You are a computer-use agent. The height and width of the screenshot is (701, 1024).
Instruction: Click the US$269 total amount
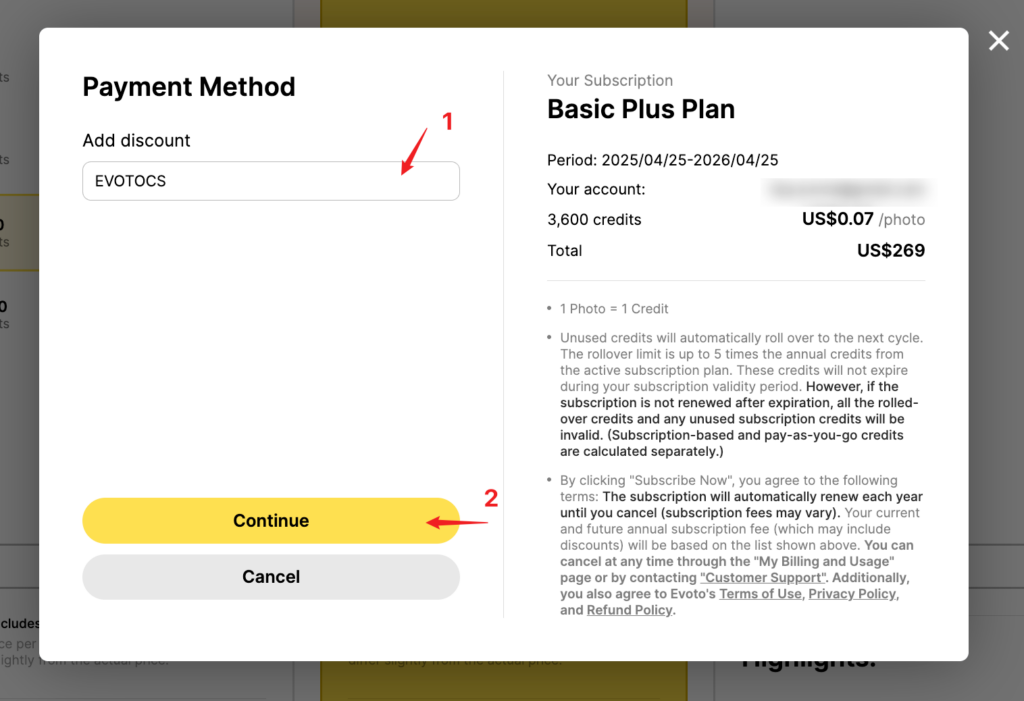[x=891, y=250]
